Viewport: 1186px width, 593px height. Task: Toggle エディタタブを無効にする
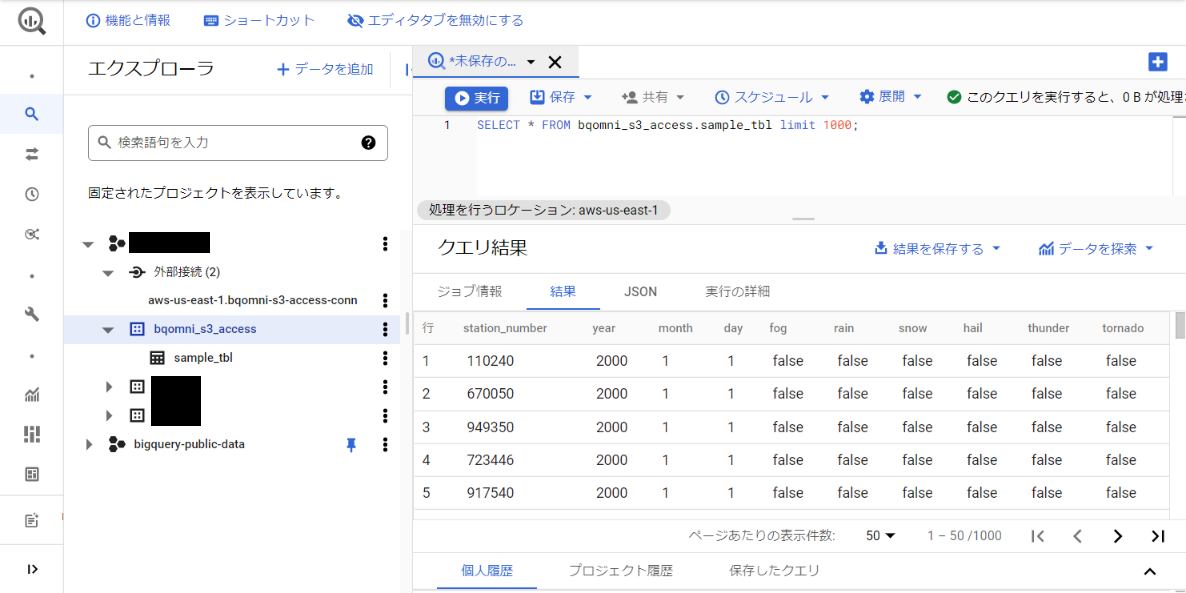coord(435,20)
